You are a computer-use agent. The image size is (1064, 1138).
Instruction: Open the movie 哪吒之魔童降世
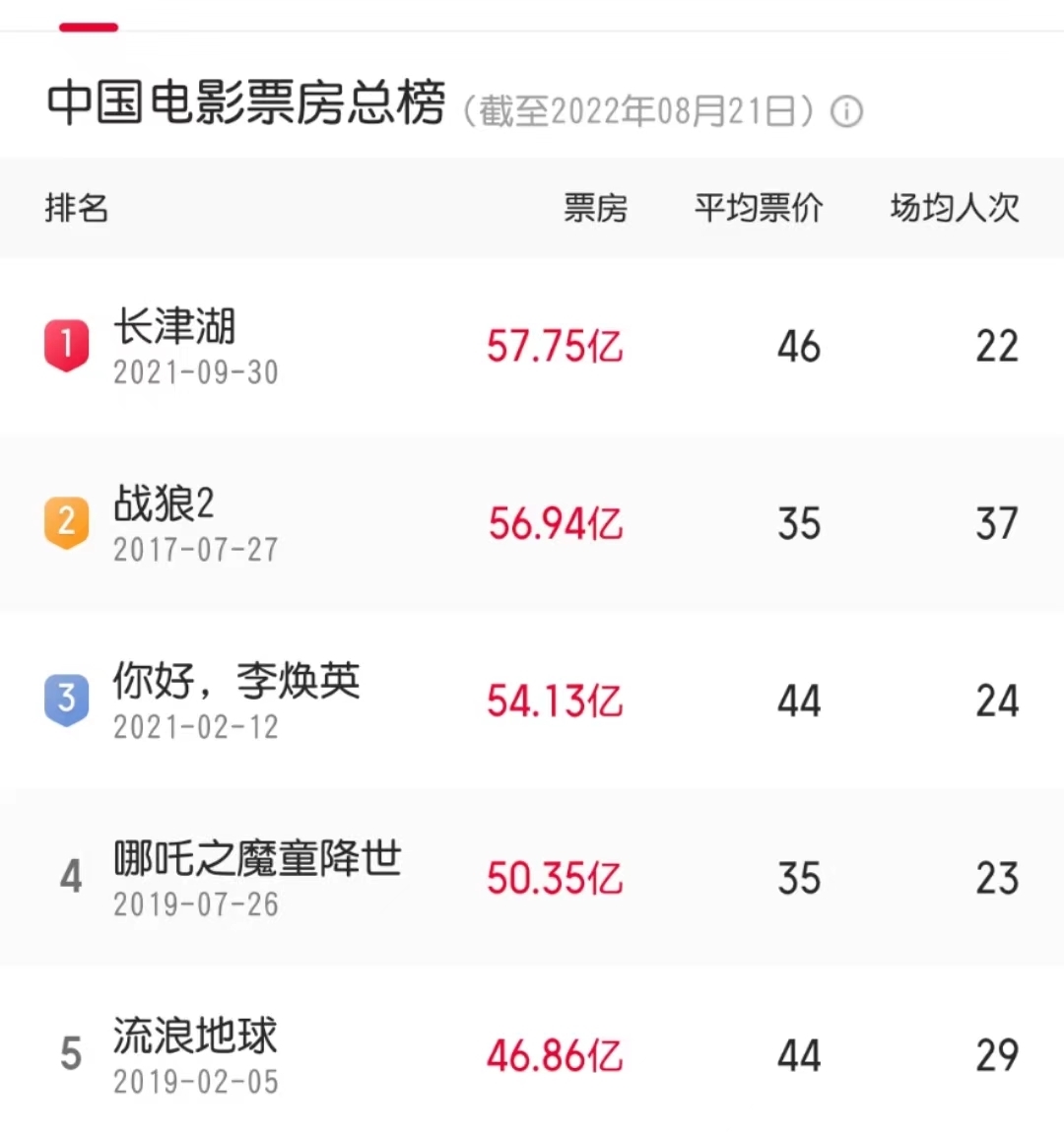point(257,859)
